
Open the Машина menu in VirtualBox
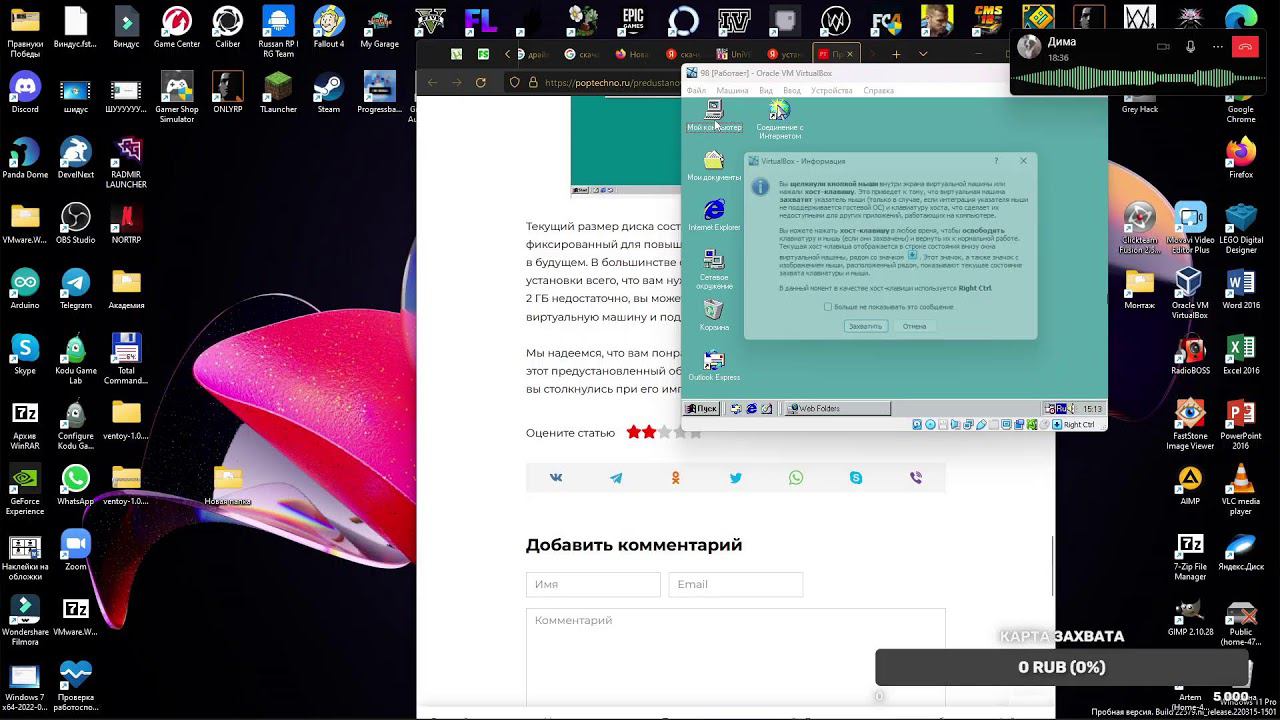(x=732, y=90)
